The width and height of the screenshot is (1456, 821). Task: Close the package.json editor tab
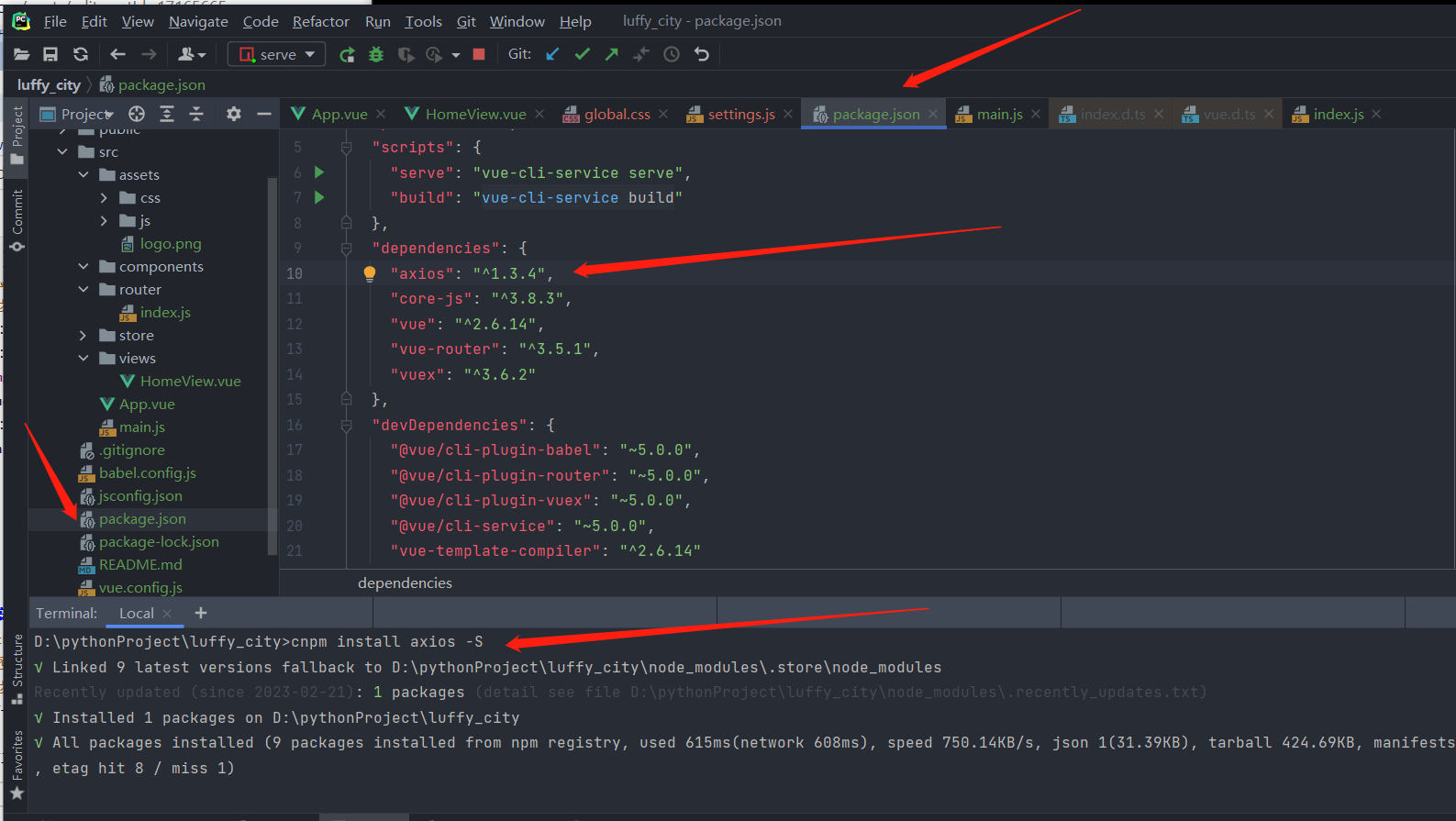point(933,114)
